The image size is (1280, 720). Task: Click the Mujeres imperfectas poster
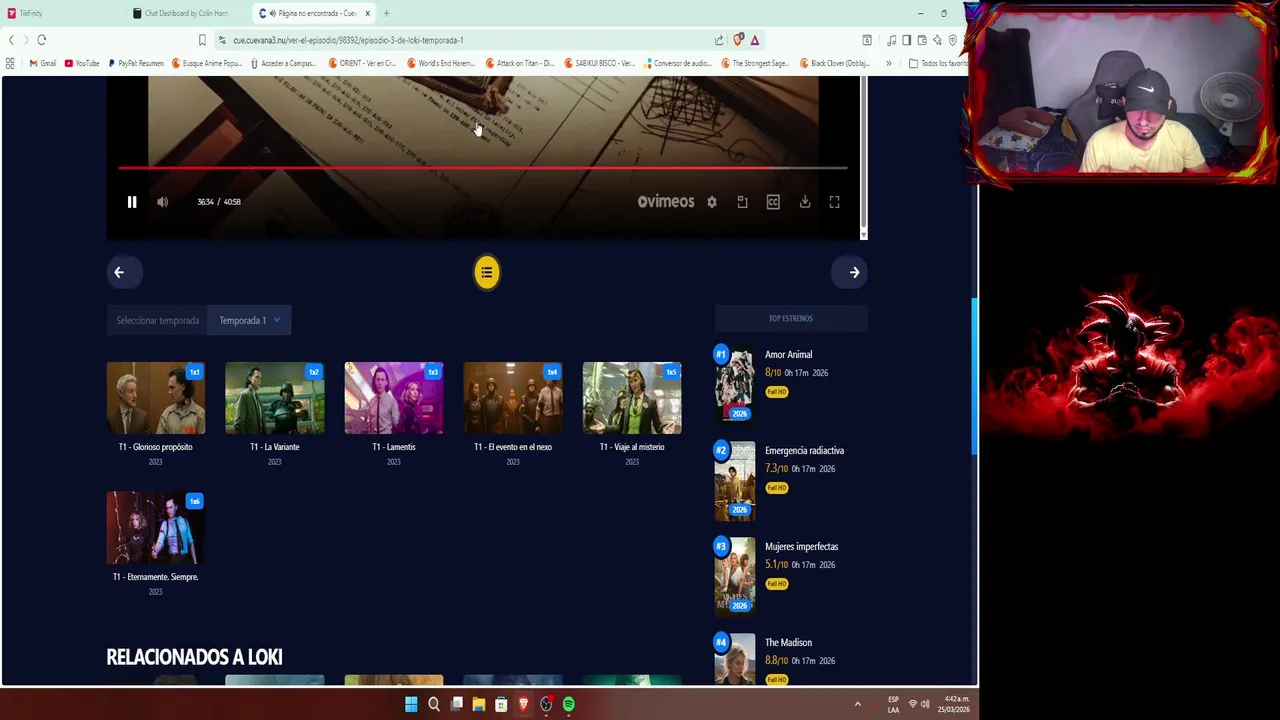pos(735,576)
